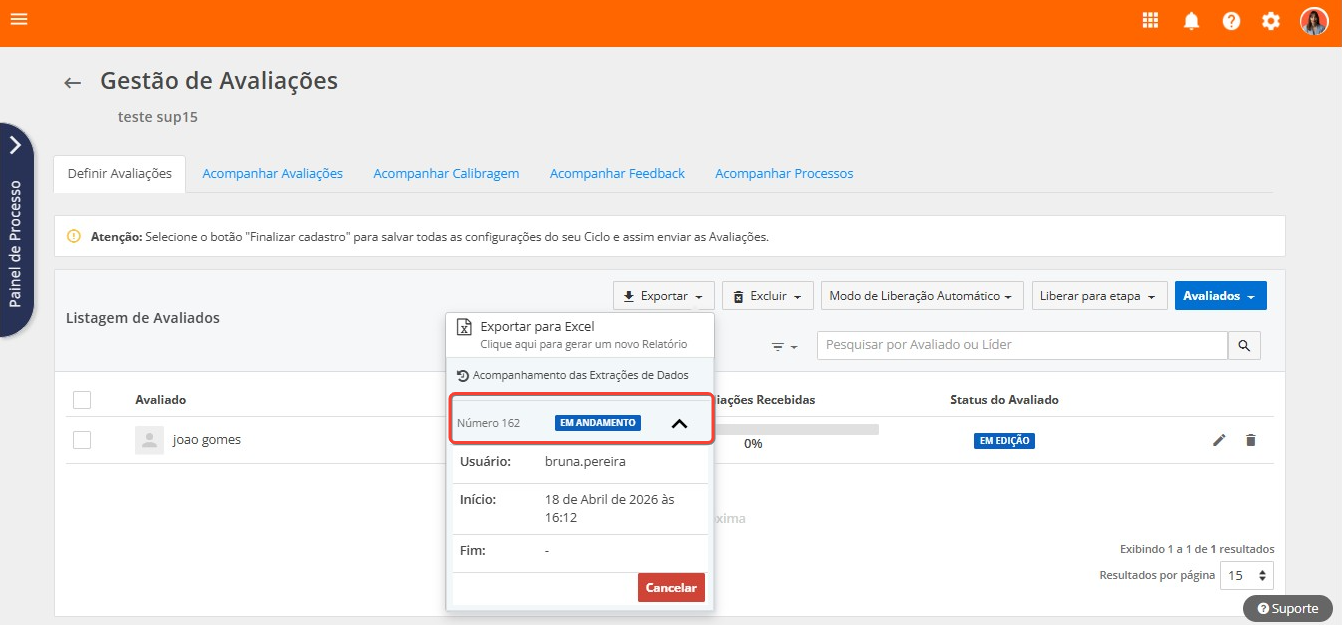Image resolution: width=1342 pixels, height=625 pixels.
Task: Click the red Cancelar button
Action: click(x=670, y=588)
